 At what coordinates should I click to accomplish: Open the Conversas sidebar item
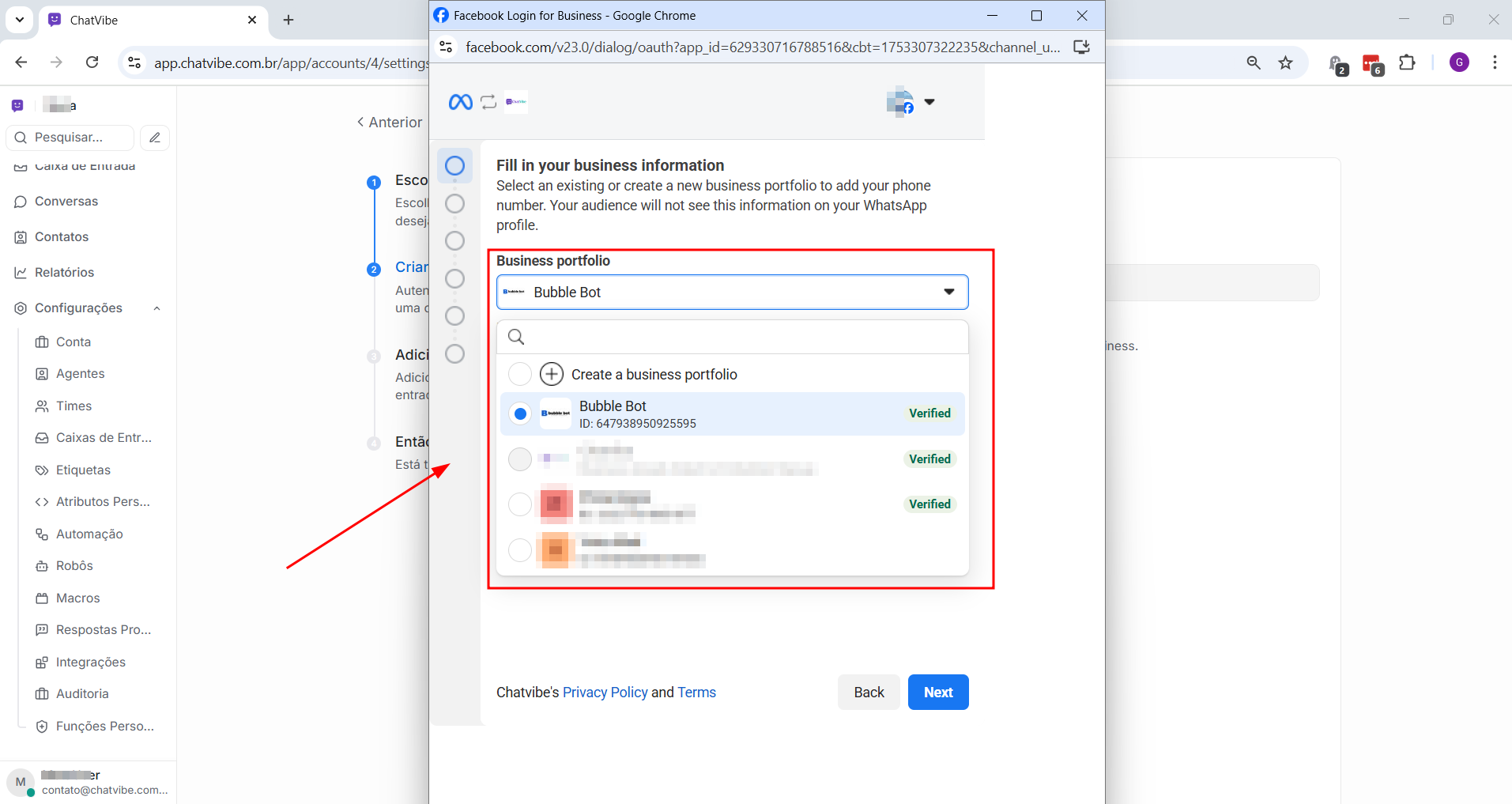(x=66, y=202)
